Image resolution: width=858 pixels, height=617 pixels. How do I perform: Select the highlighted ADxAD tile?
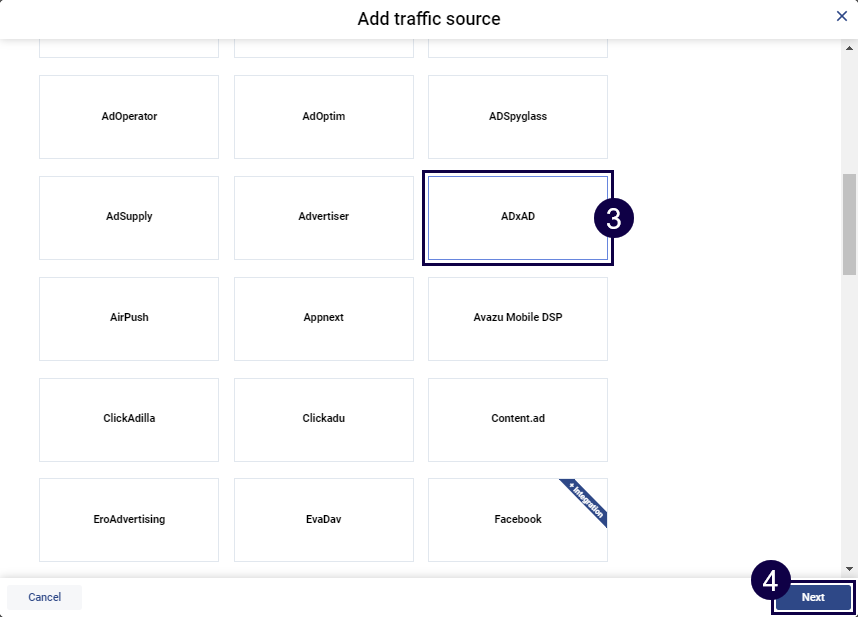[518, 217]
